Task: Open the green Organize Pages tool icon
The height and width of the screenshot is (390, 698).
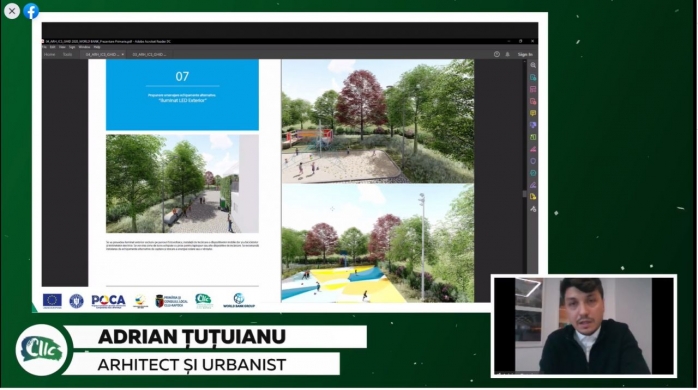Action: tap(533, 137)
